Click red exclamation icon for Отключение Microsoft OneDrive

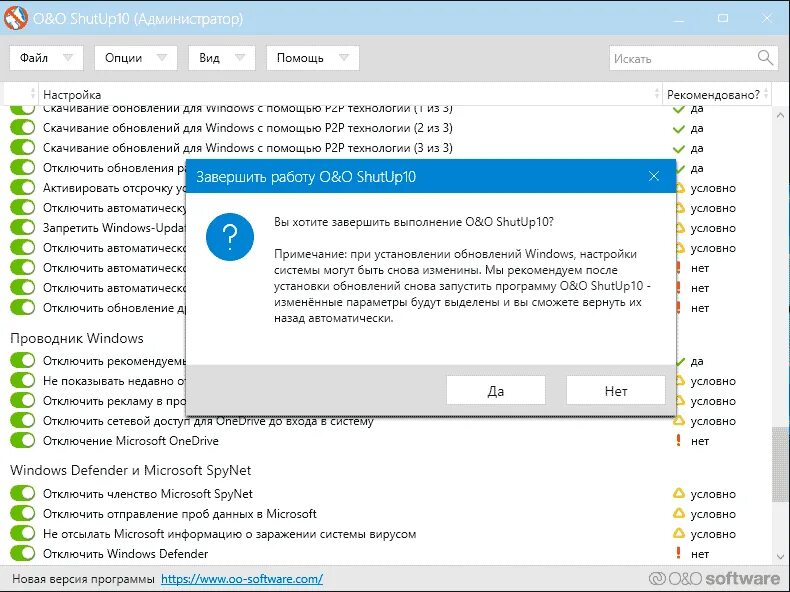[679, 440]
